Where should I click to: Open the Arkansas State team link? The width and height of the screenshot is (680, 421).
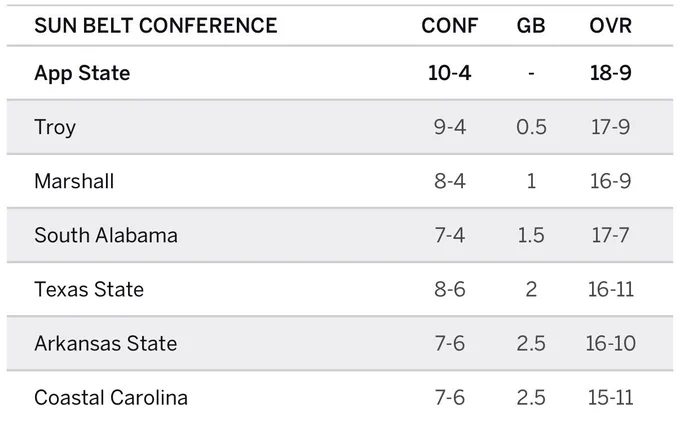pyautogui.click(x=106, y=343)
